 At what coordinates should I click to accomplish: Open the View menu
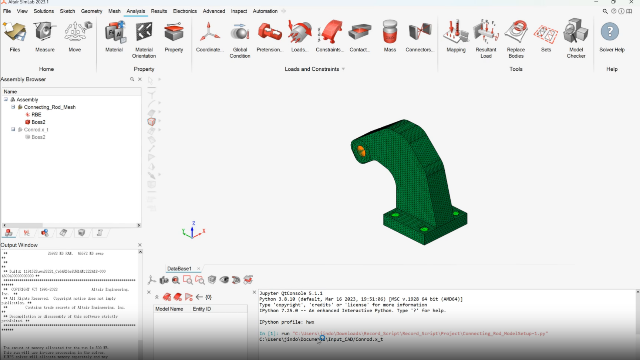click(x=22, y=11)
